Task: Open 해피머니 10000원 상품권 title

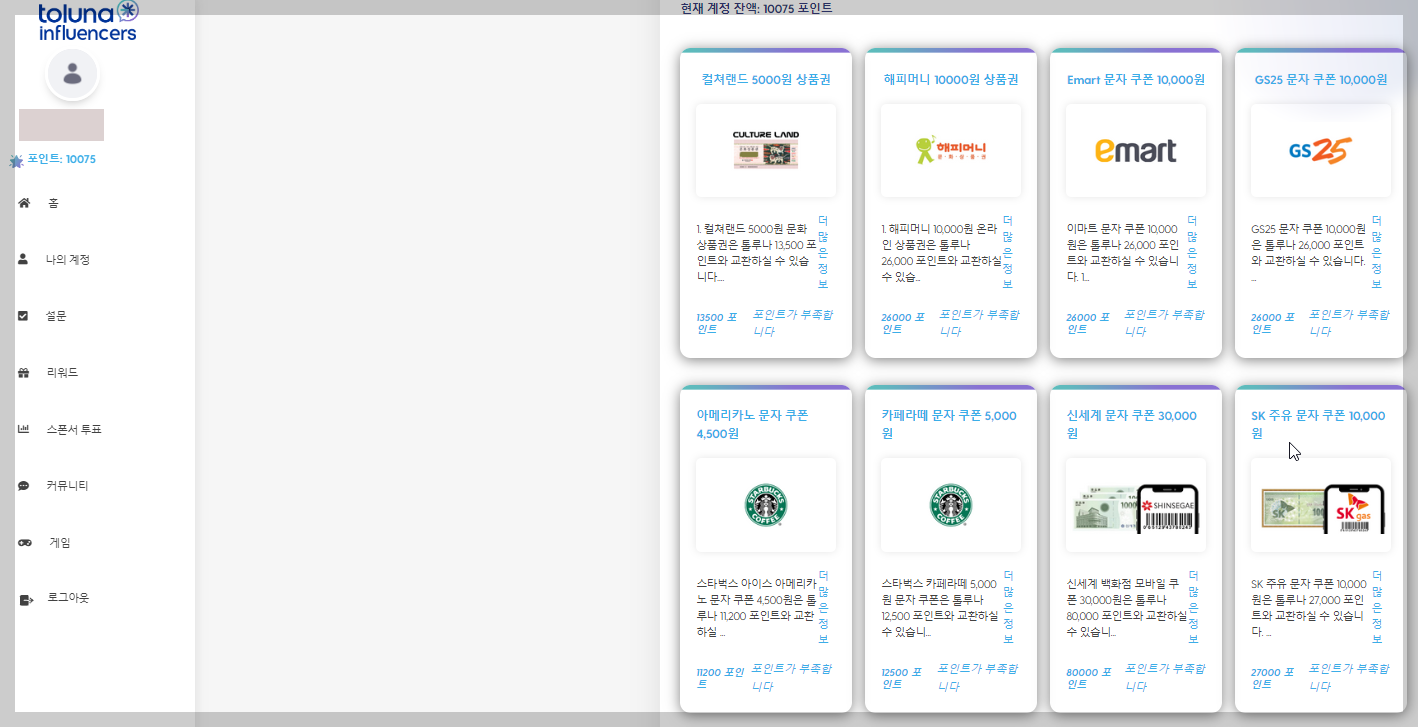Action: click(x=951, y=80)
